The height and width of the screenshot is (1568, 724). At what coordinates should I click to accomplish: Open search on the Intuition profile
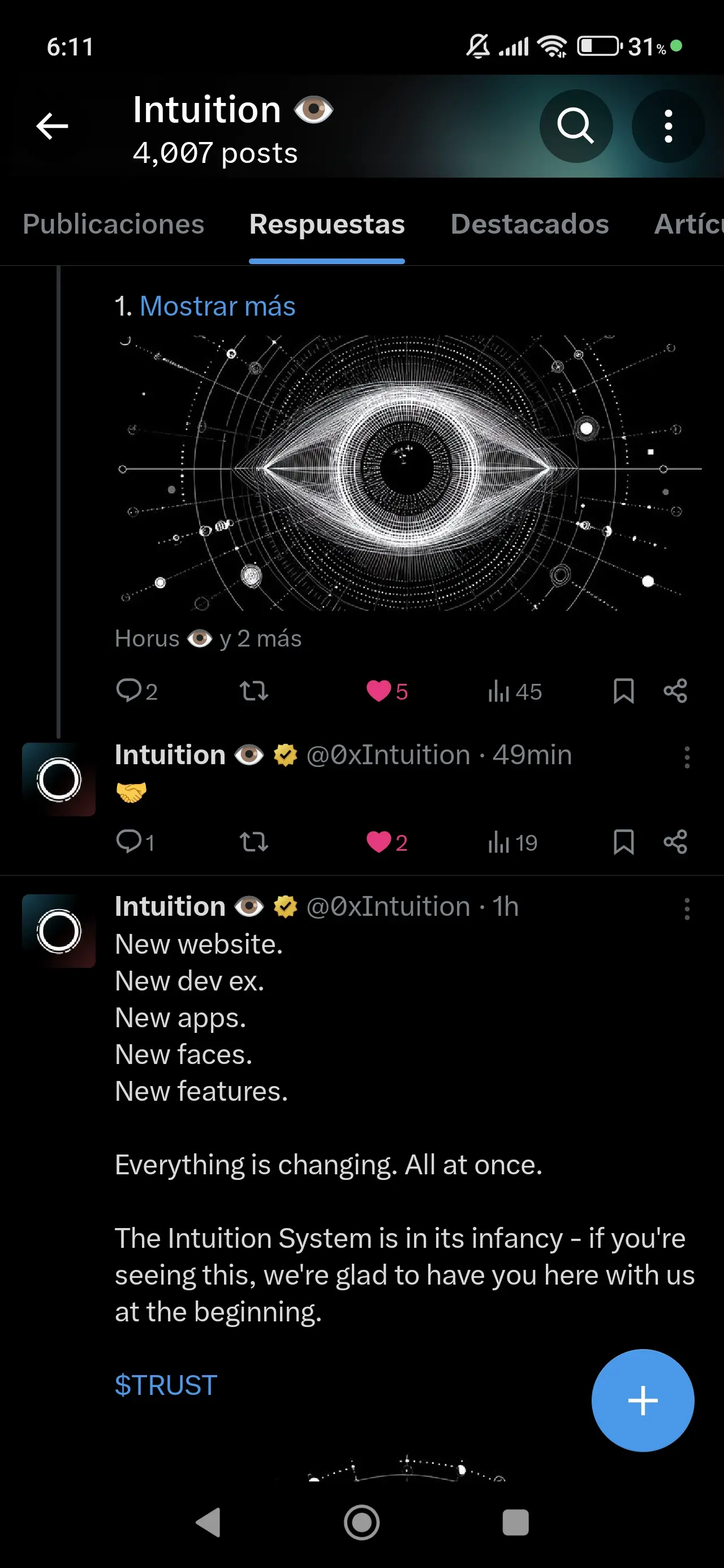tap(575, 126)
